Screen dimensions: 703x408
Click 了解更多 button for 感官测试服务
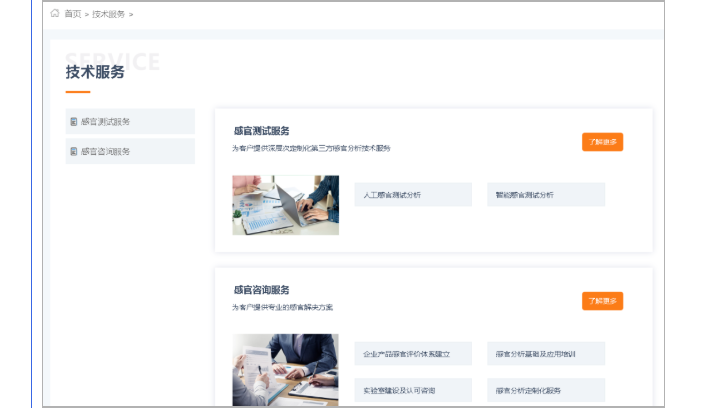pos(602,142)
